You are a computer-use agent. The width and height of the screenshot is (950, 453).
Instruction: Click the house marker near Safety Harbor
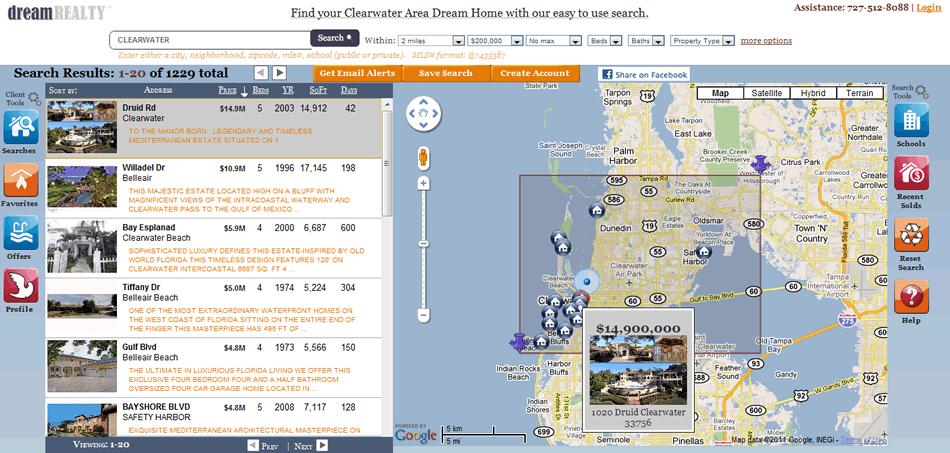pyautogui.click(x=703, y=251)
